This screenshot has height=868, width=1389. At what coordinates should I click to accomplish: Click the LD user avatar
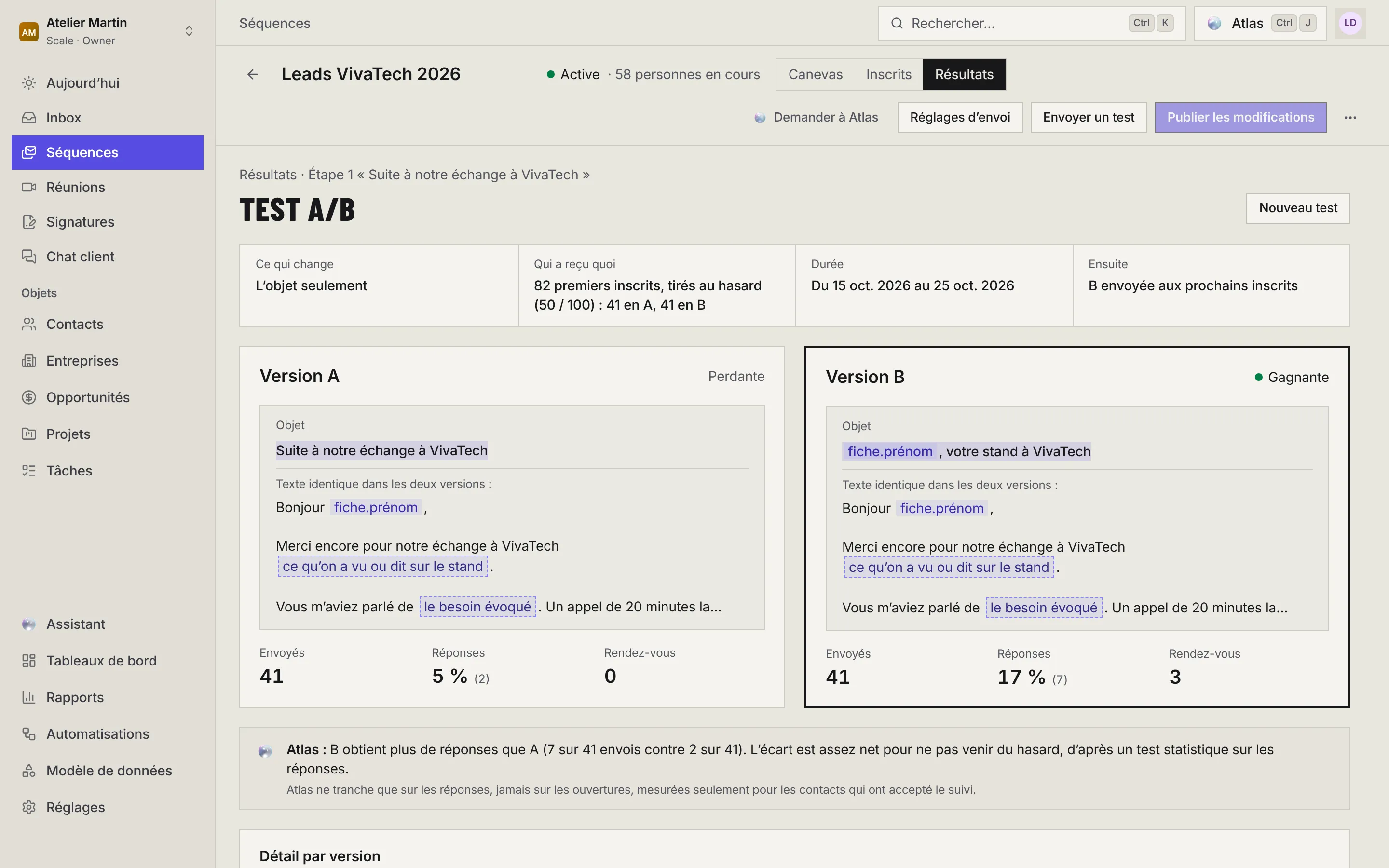(x=1350, y=23)
